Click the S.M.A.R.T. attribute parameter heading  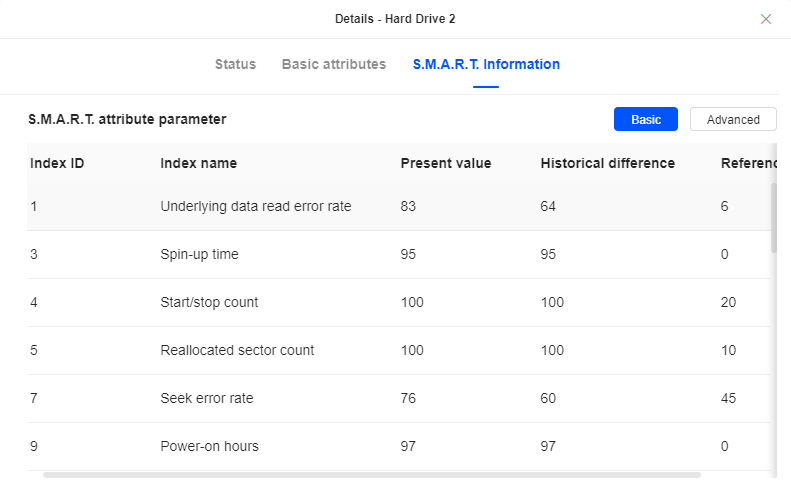(127, 119)
